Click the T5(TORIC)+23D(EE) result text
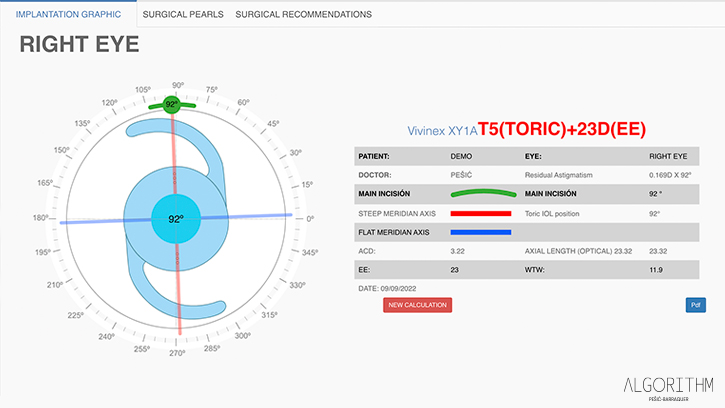Screen dimensions: 725x408 coord(561,129)
